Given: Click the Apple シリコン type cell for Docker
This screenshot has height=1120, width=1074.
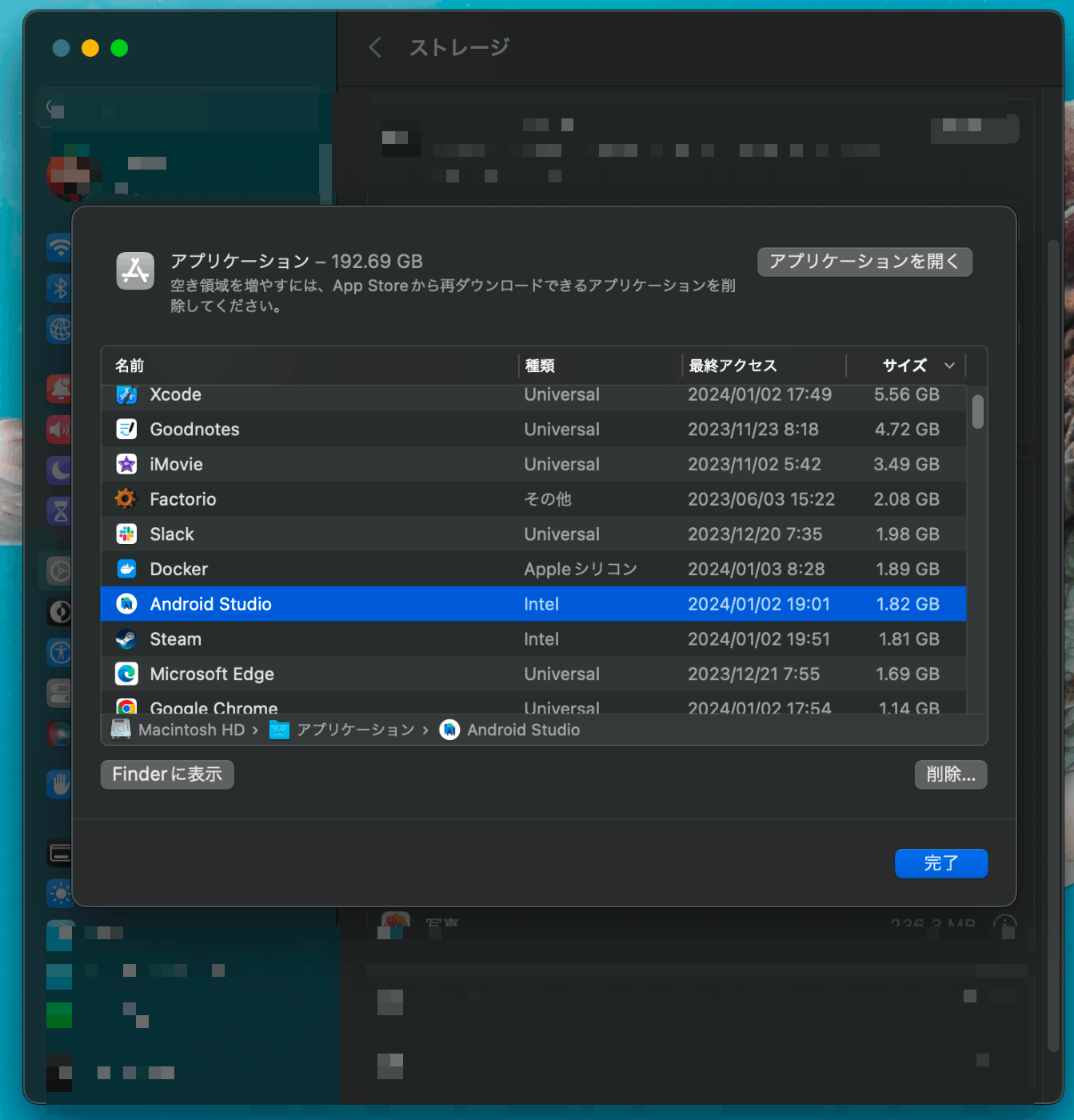Looking at the screenshot, I should click(581, 569).
